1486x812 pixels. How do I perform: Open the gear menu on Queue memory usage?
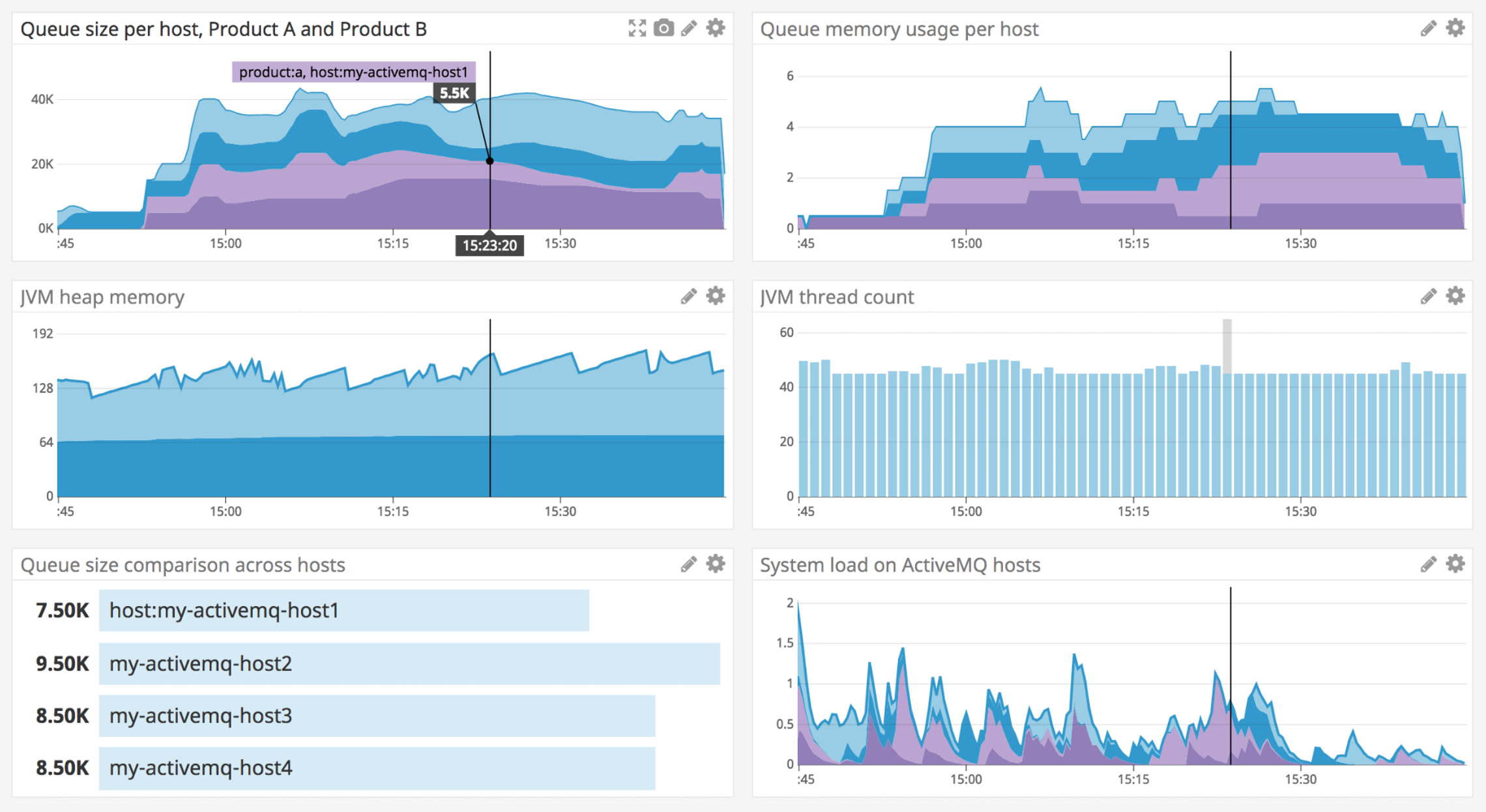(x=1455, y=27)
